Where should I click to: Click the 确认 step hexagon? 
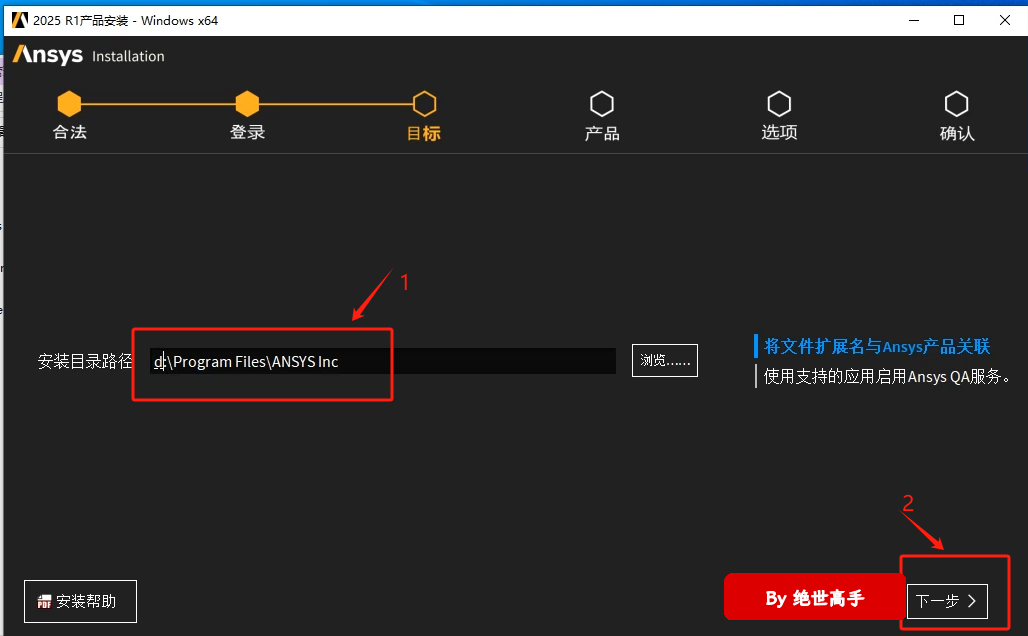957,103
